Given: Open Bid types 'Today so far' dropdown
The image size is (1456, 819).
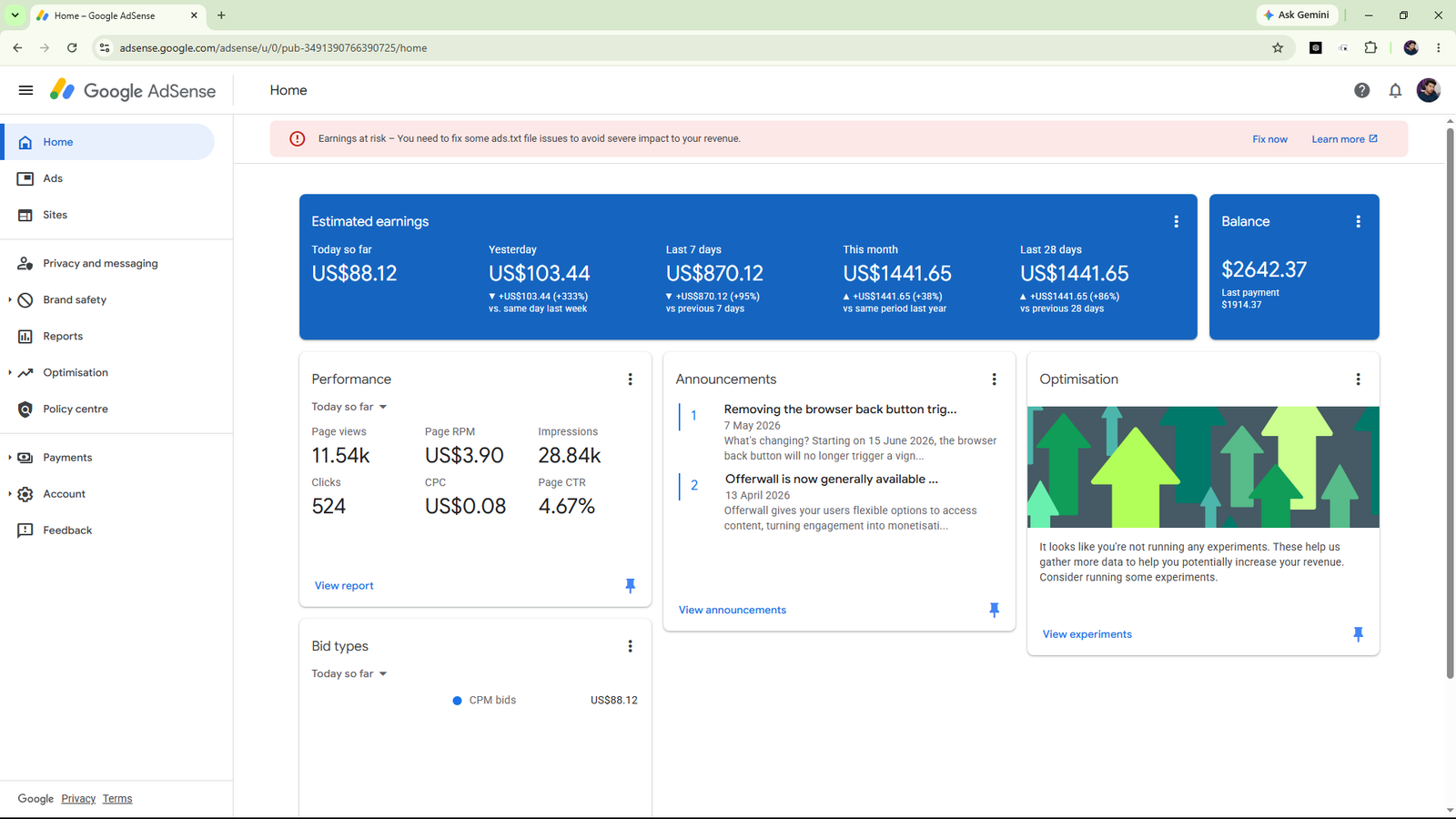Looking at the screenshot, I should tap(349, 673).
